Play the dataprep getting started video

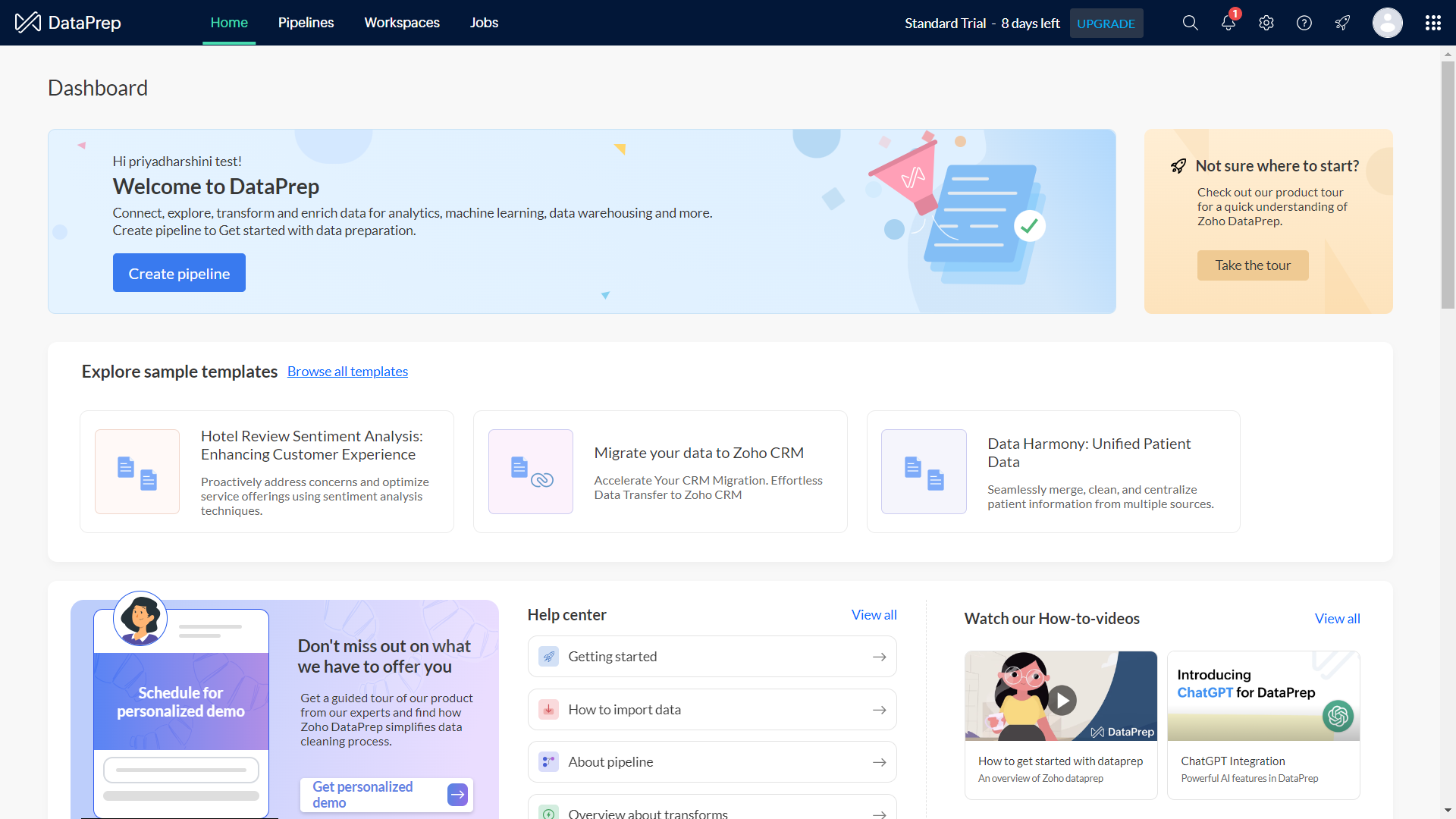pos(1062,700)
